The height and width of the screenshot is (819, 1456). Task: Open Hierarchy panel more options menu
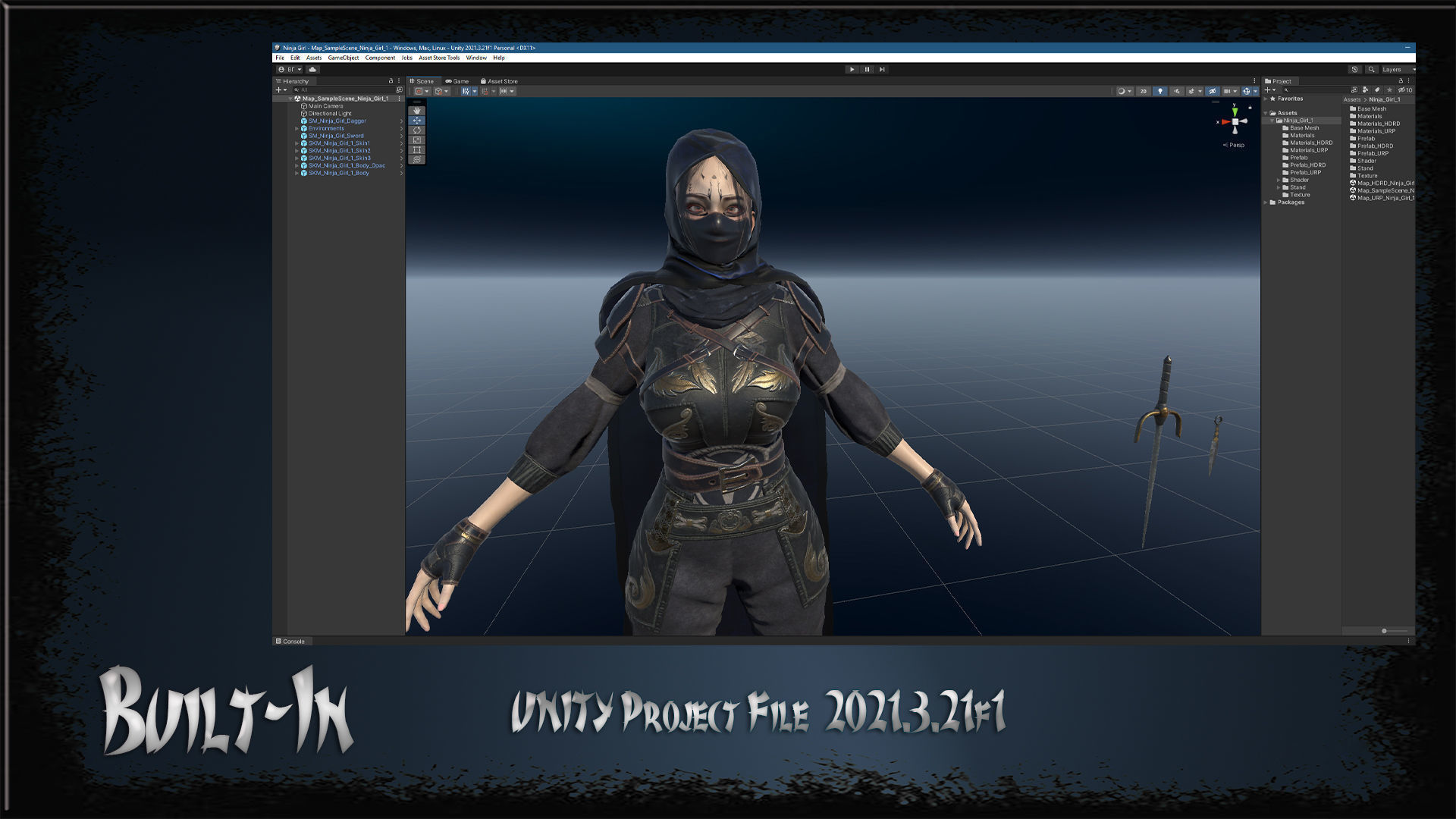pyautogui.click(x=399, y=81)
